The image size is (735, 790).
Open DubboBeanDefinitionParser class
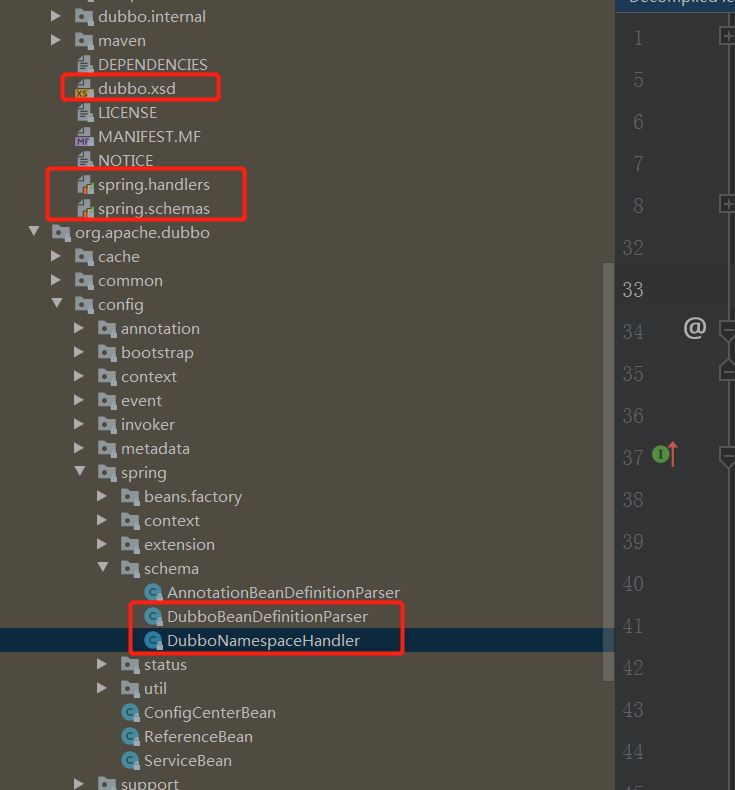pos(267,617)
